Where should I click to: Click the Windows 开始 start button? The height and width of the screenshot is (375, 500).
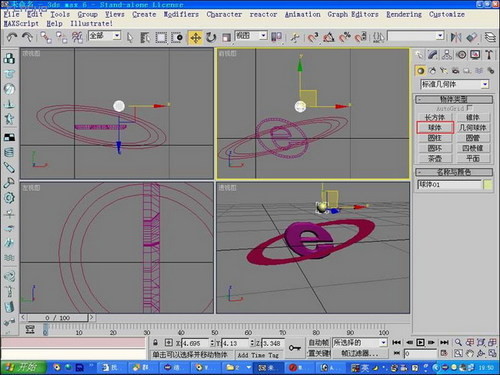pos(23,367)
